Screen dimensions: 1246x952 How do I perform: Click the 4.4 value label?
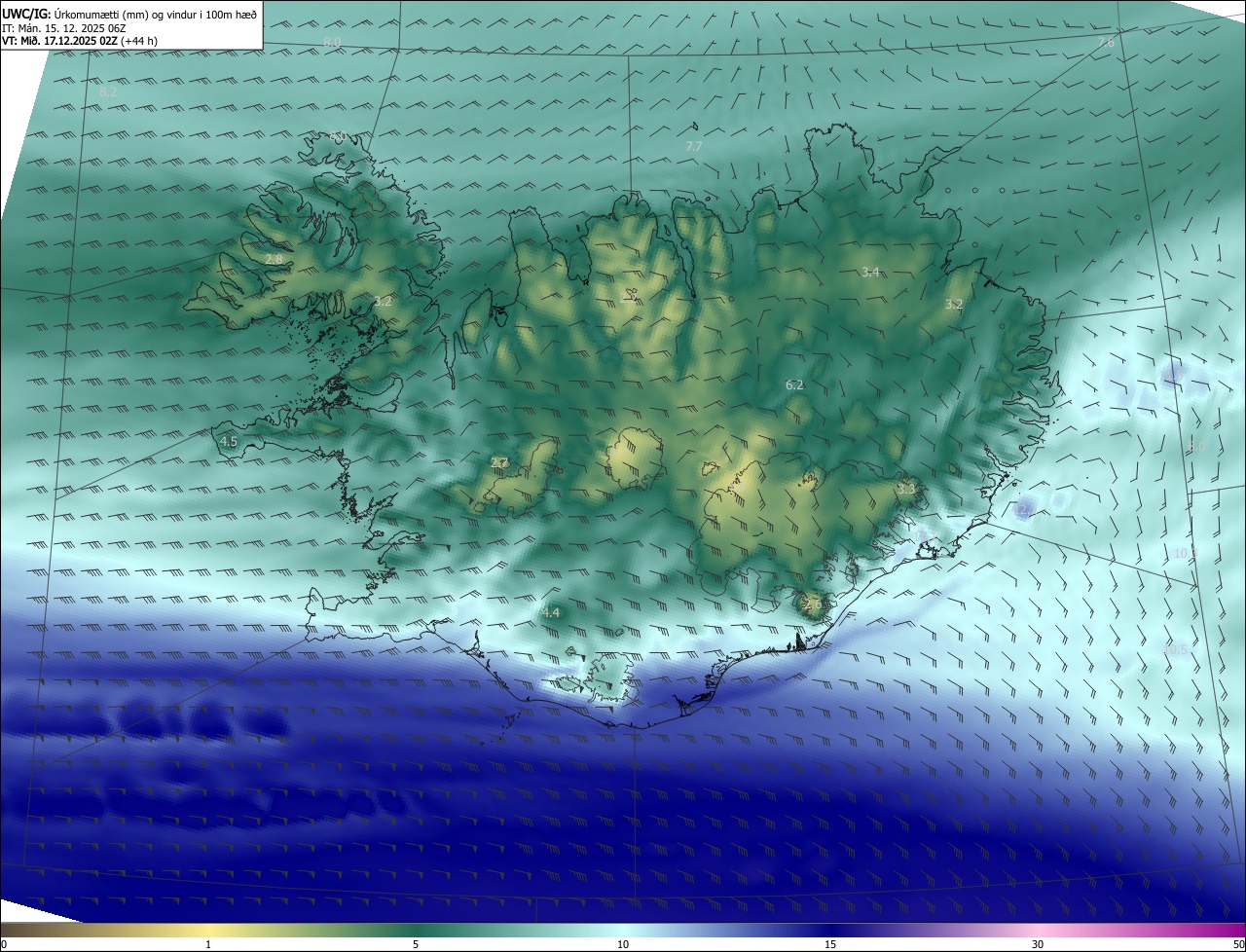coord(551,612)
